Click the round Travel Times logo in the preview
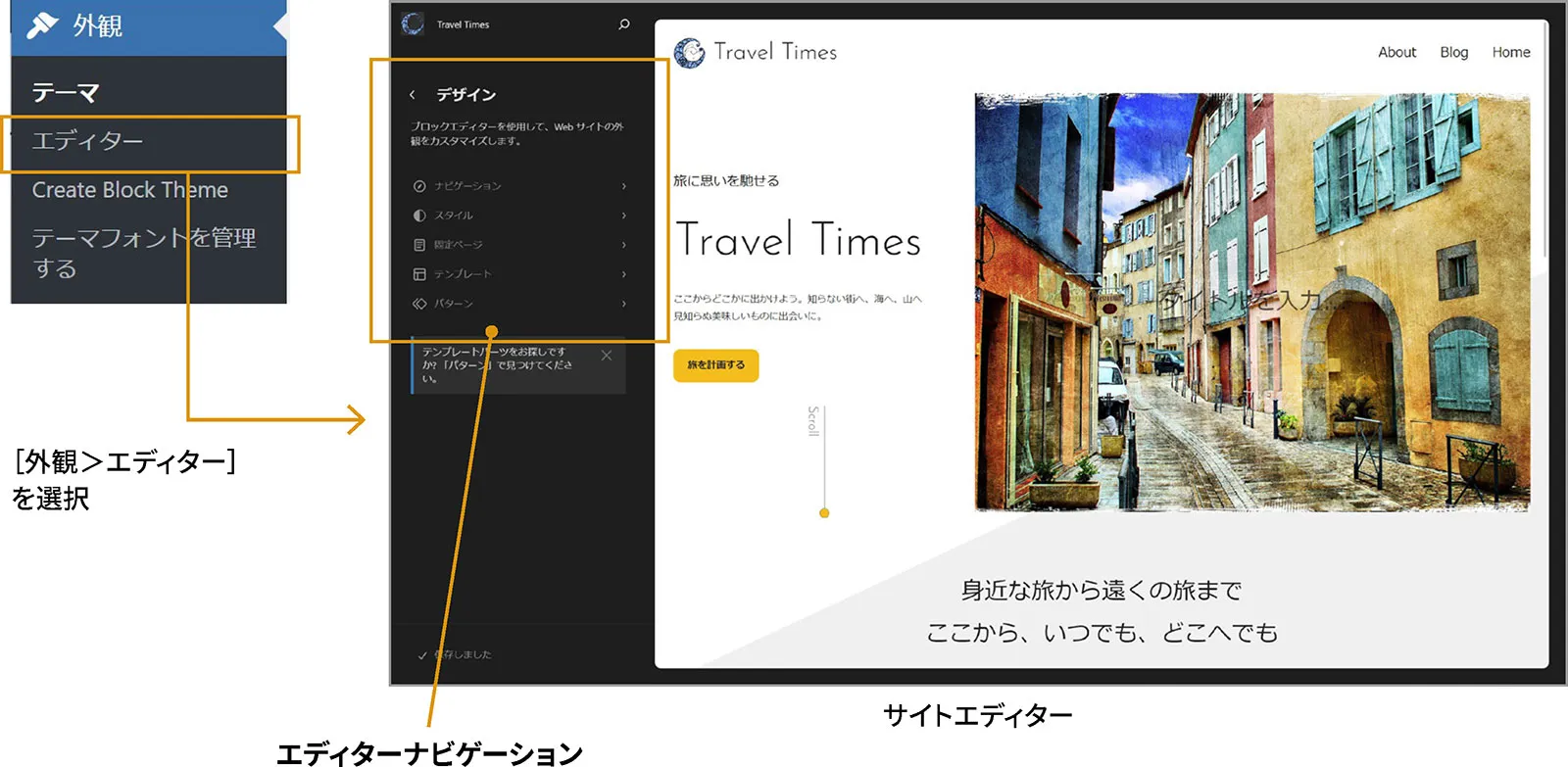This screenshot has width=1568, height=767. point(689,53)
